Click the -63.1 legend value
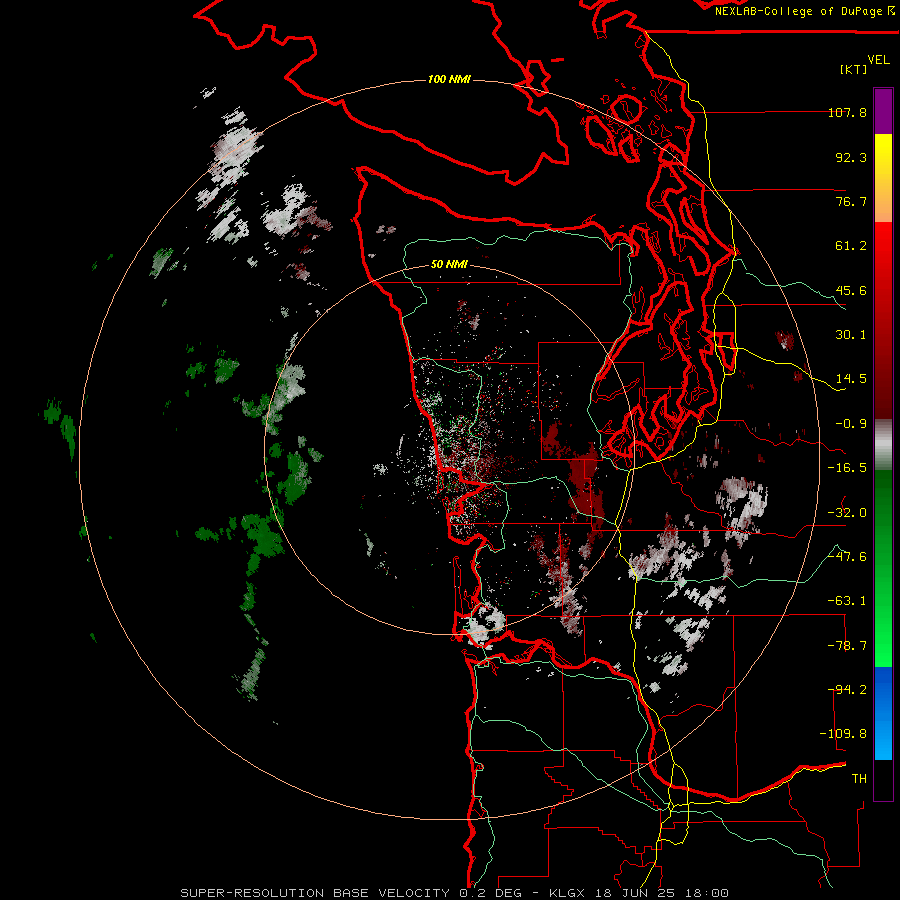 point(847,601)
